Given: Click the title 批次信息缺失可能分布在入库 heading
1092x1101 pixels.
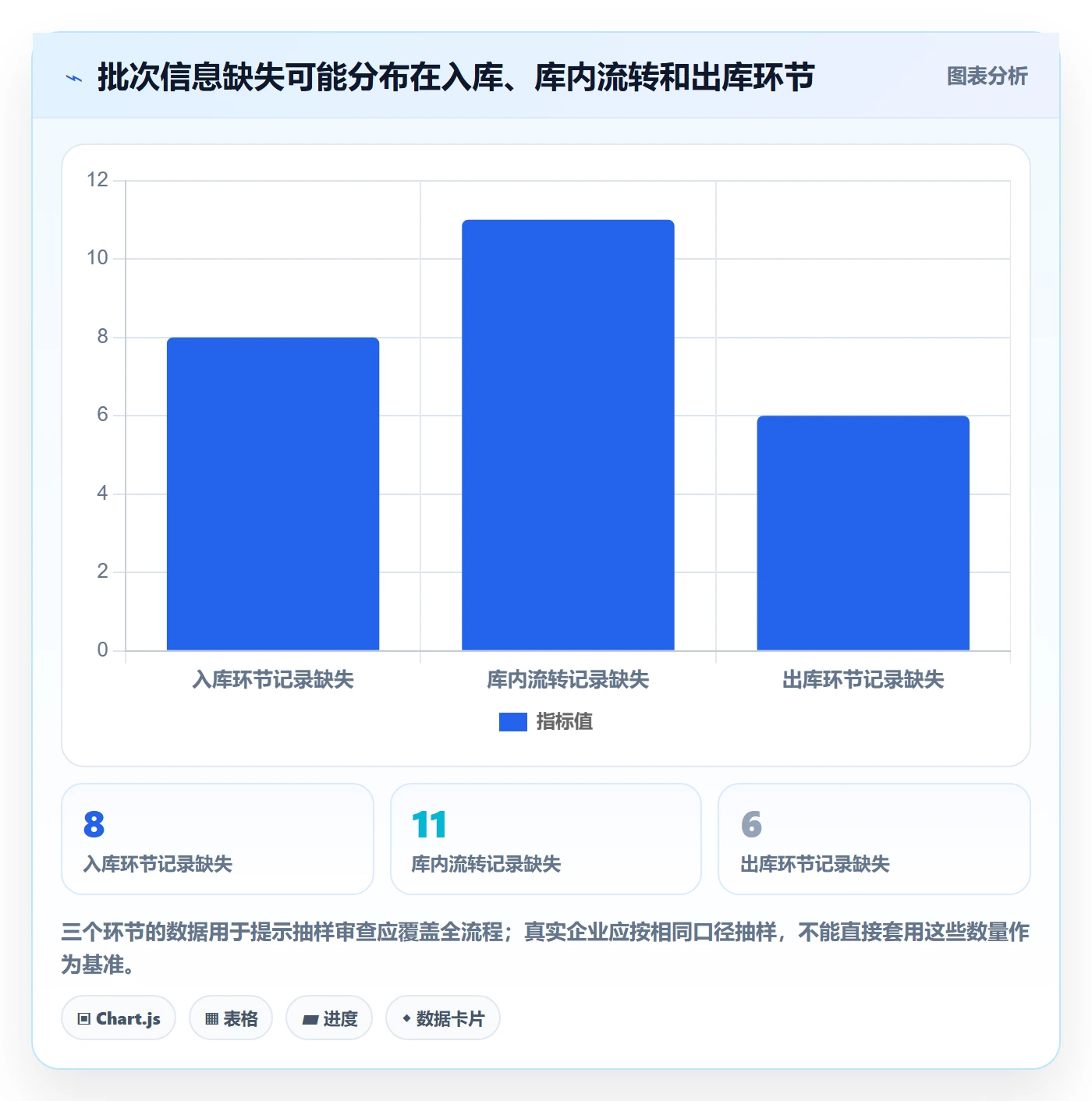Looking at the screenshot, I should coord(456,77).
